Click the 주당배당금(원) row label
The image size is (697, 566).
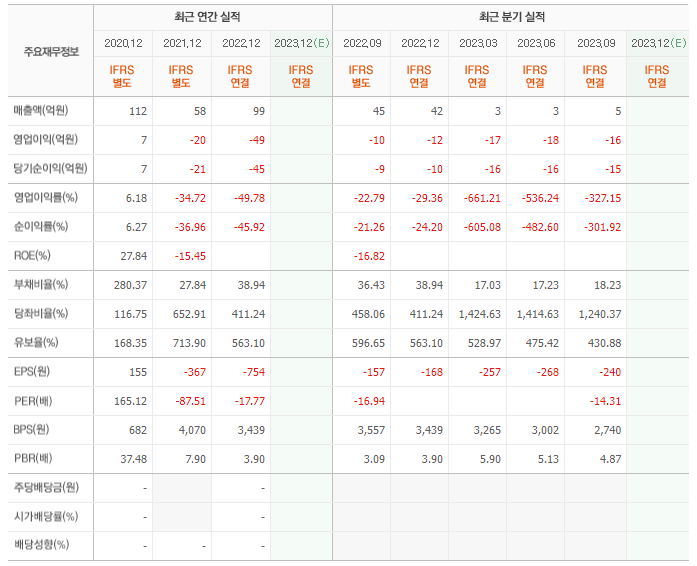point(46,488)
